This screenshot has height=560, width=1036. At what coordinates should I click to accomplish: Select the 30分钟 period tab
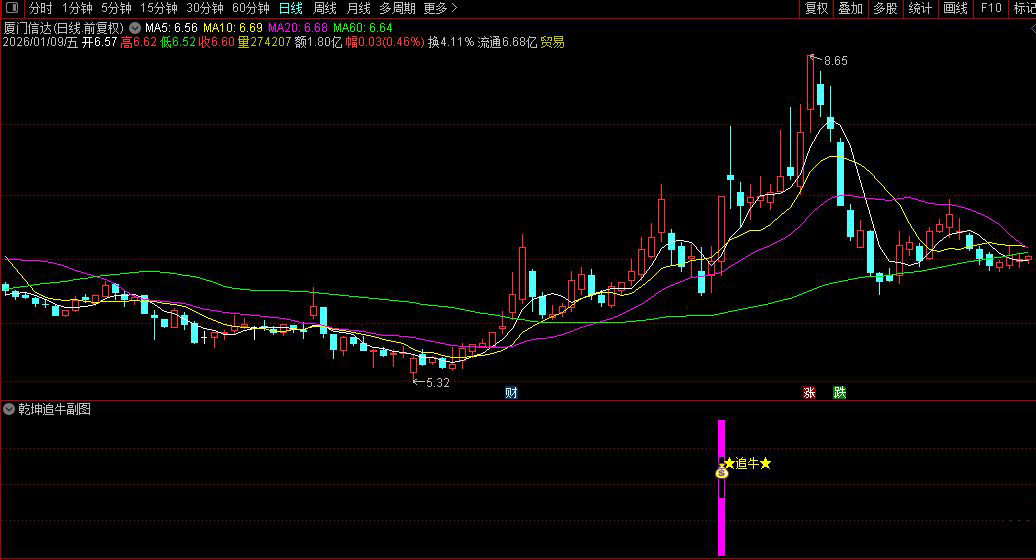(x=204, y=9)
